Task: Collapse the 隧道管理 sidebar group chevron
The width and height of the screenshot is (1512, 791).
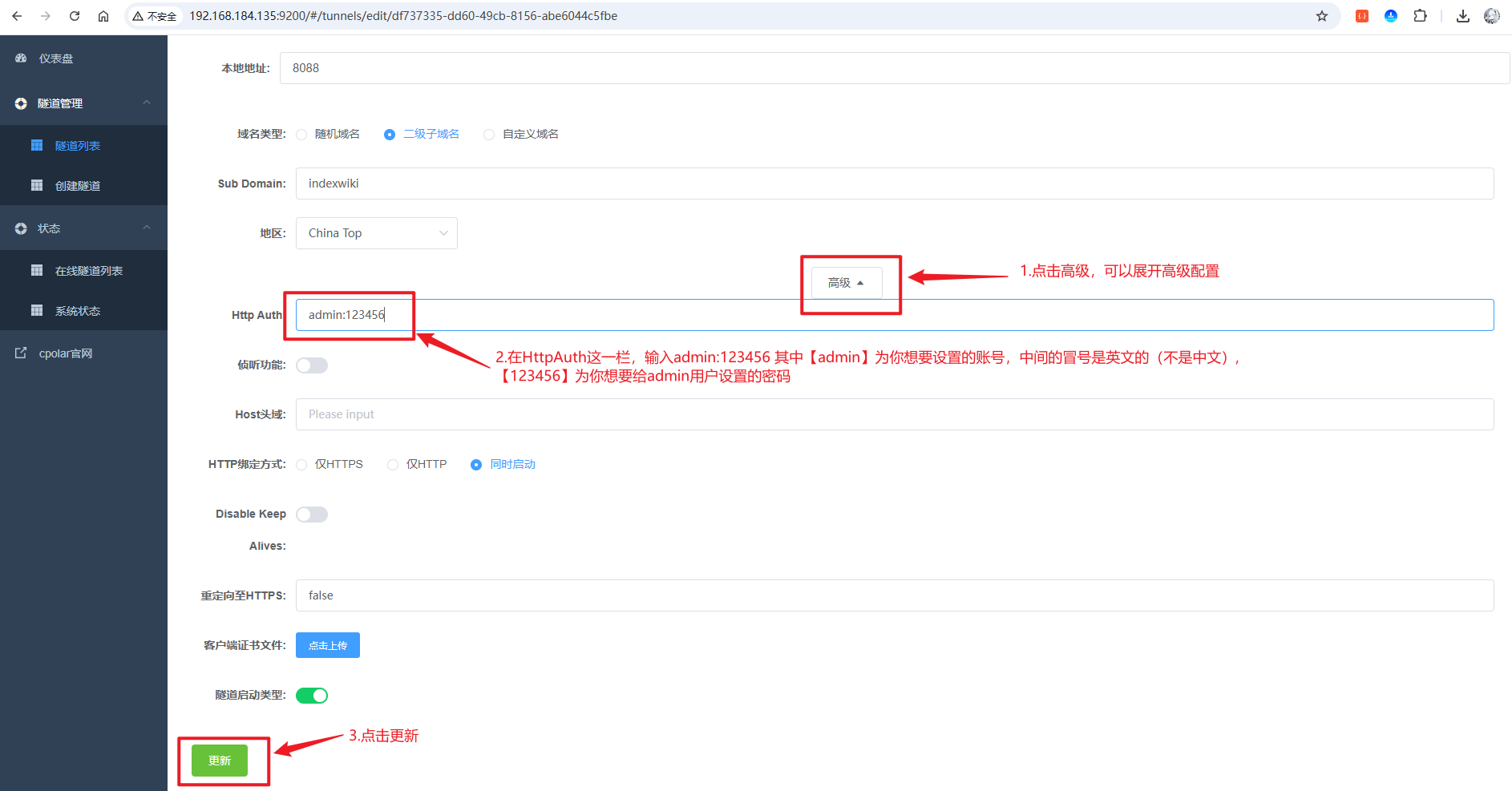Action: 147,103
